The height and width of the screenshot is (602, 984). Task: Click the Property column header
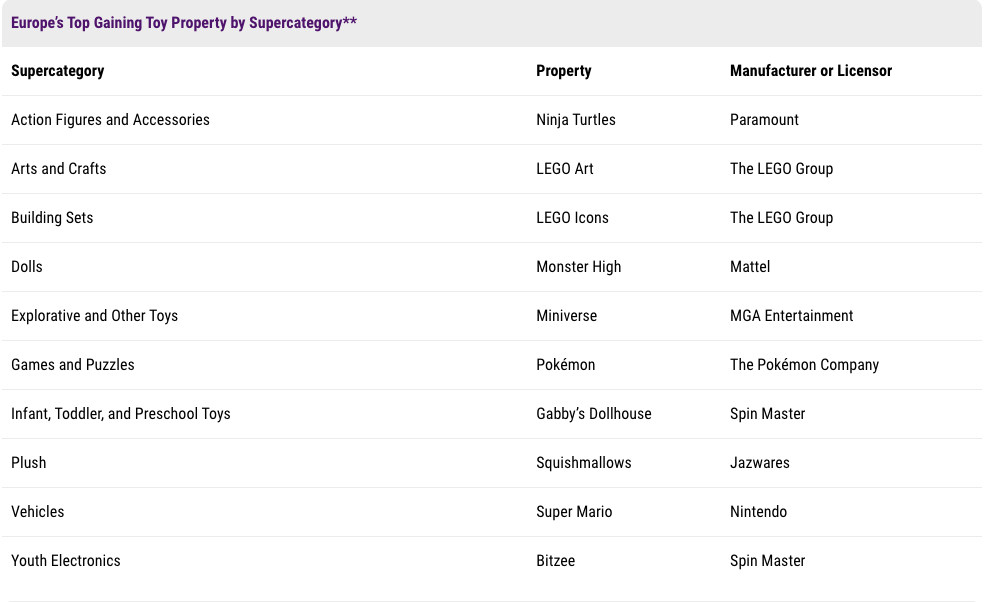click(x=564, y=71)
